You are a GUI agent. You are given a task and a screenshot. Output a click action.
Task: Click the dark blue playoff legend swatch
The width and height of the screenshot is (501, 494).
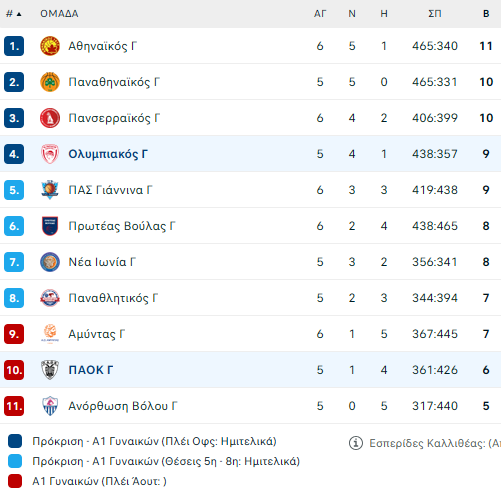(15, 441)
